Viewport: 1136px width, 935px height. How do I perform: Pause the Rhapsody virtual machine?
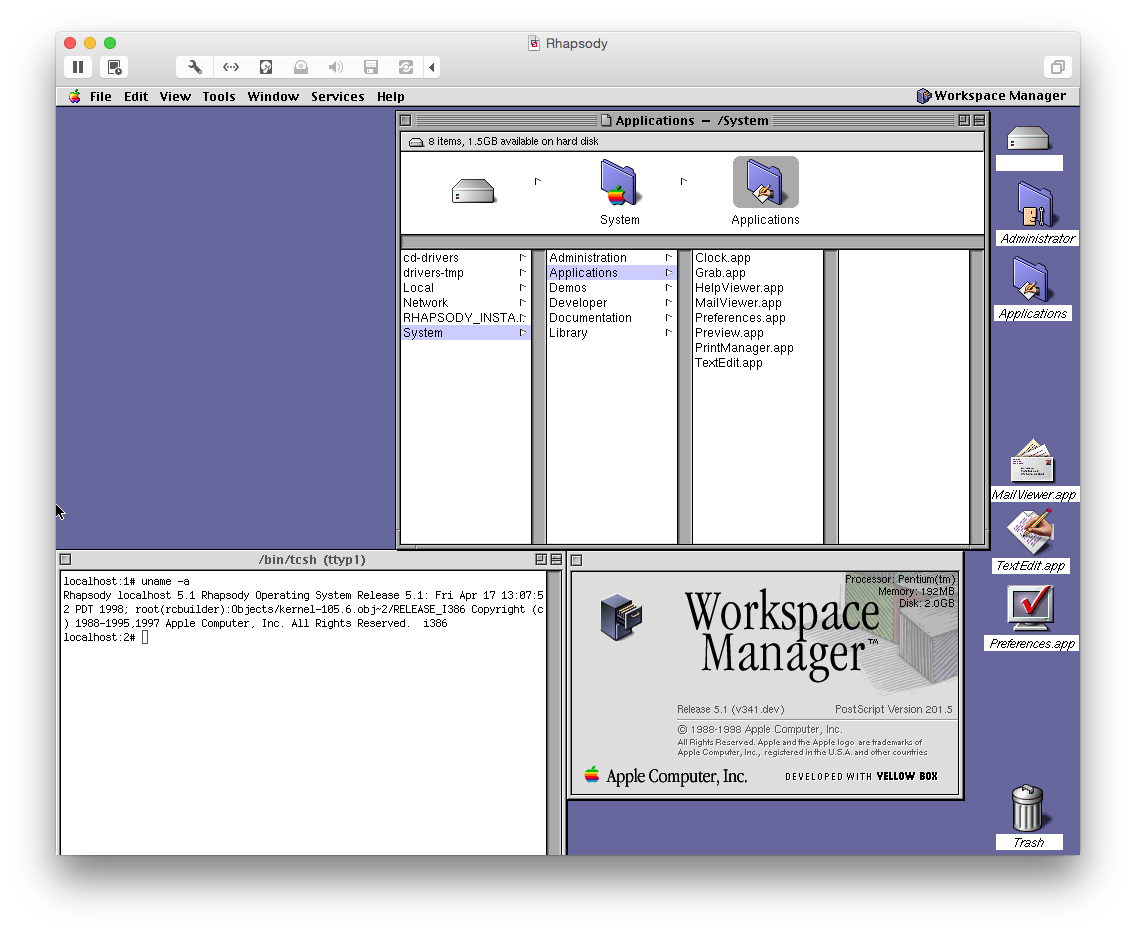pyautogui.click(x=78, y=67)
